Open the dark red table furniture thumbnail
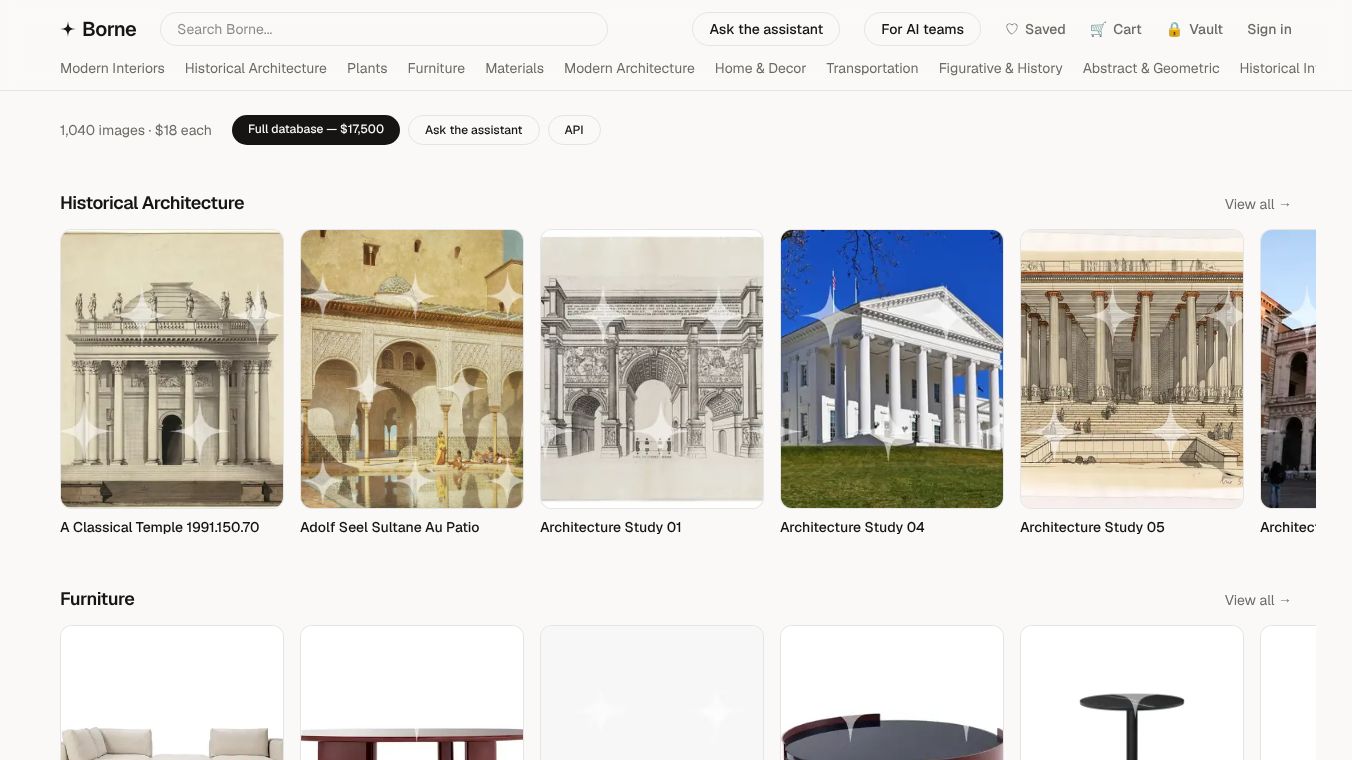1352x760 pixels. pos(412,693)
